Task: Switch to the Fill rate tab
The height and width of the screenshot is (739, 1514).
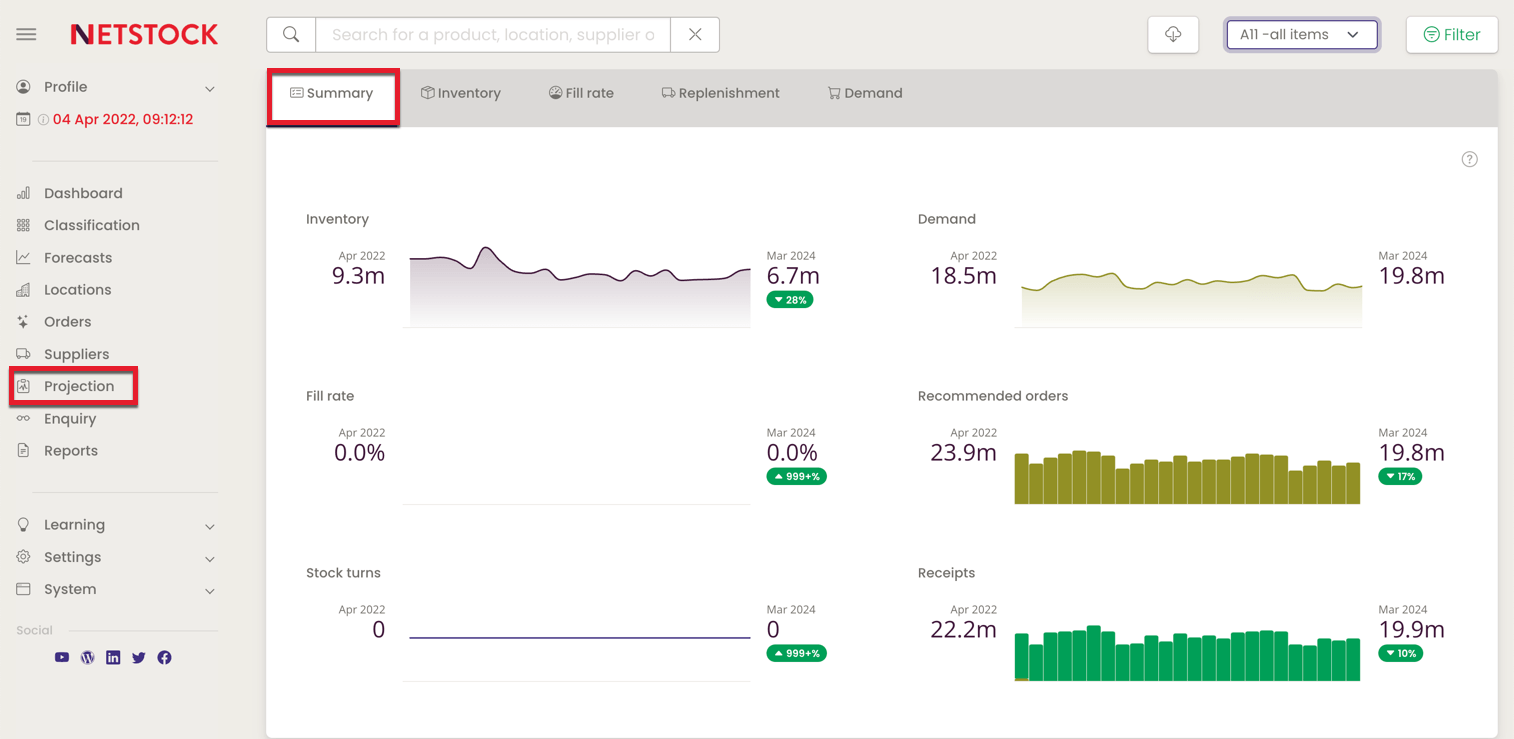Action: 581,93
